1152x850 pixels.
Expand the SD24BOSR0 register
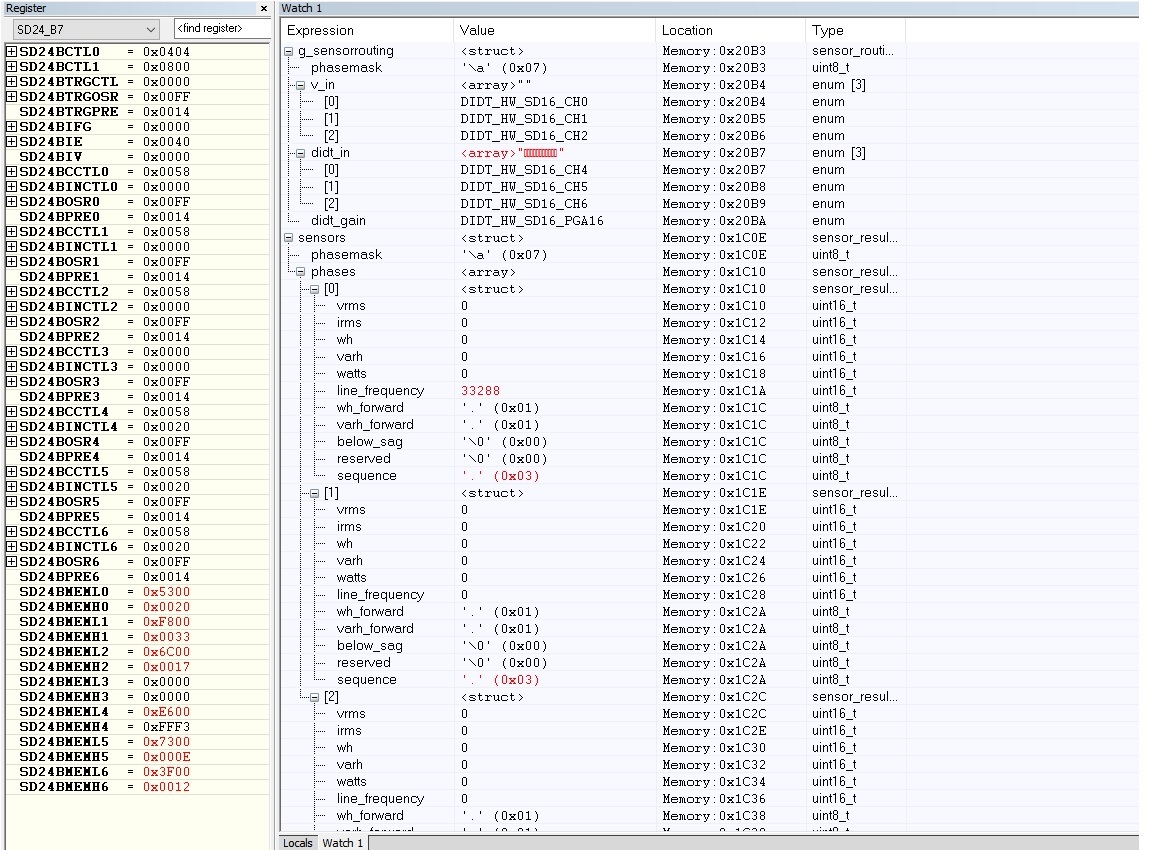click(x=11, y=201)
